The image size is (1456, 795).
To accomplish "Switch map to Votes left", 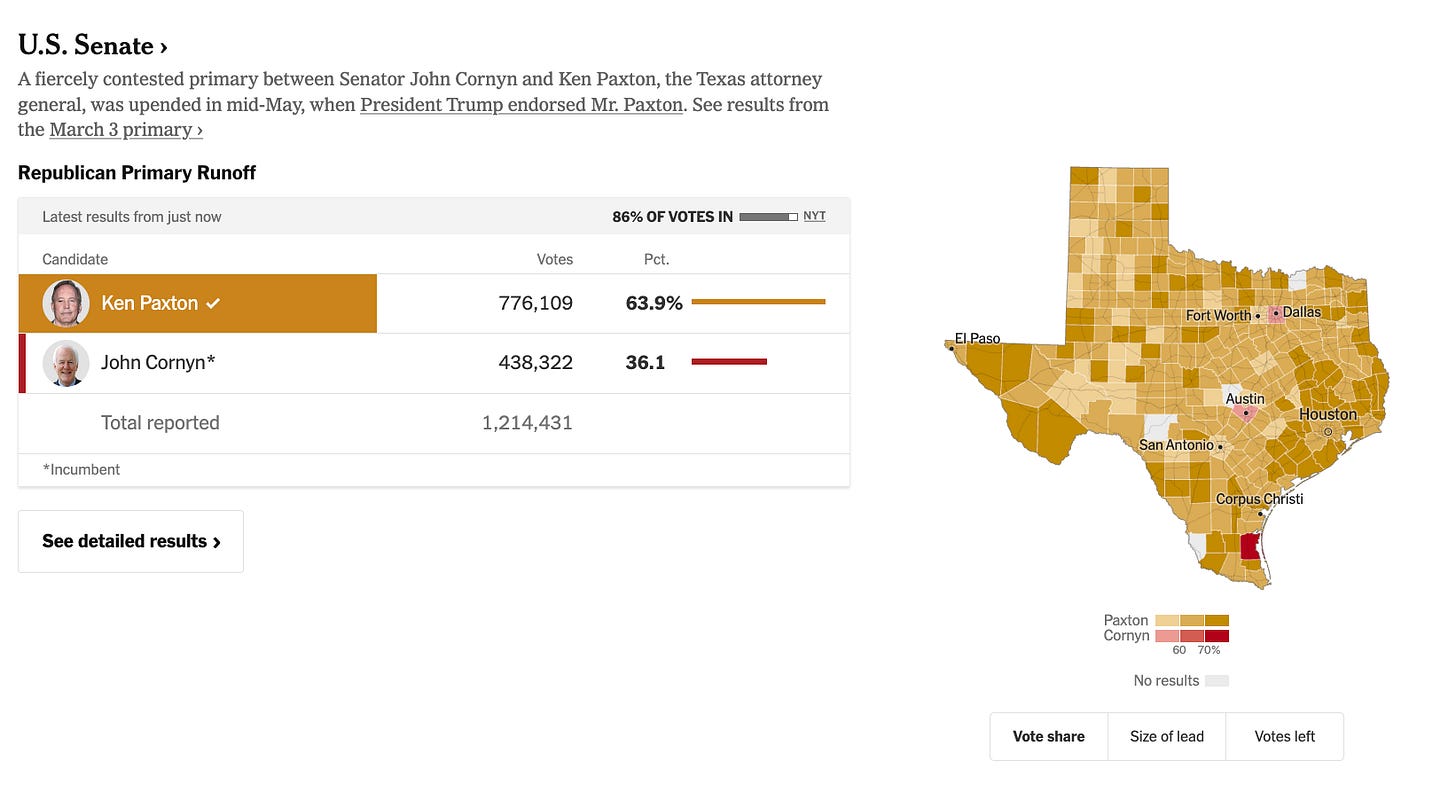I will point(1285,736).
